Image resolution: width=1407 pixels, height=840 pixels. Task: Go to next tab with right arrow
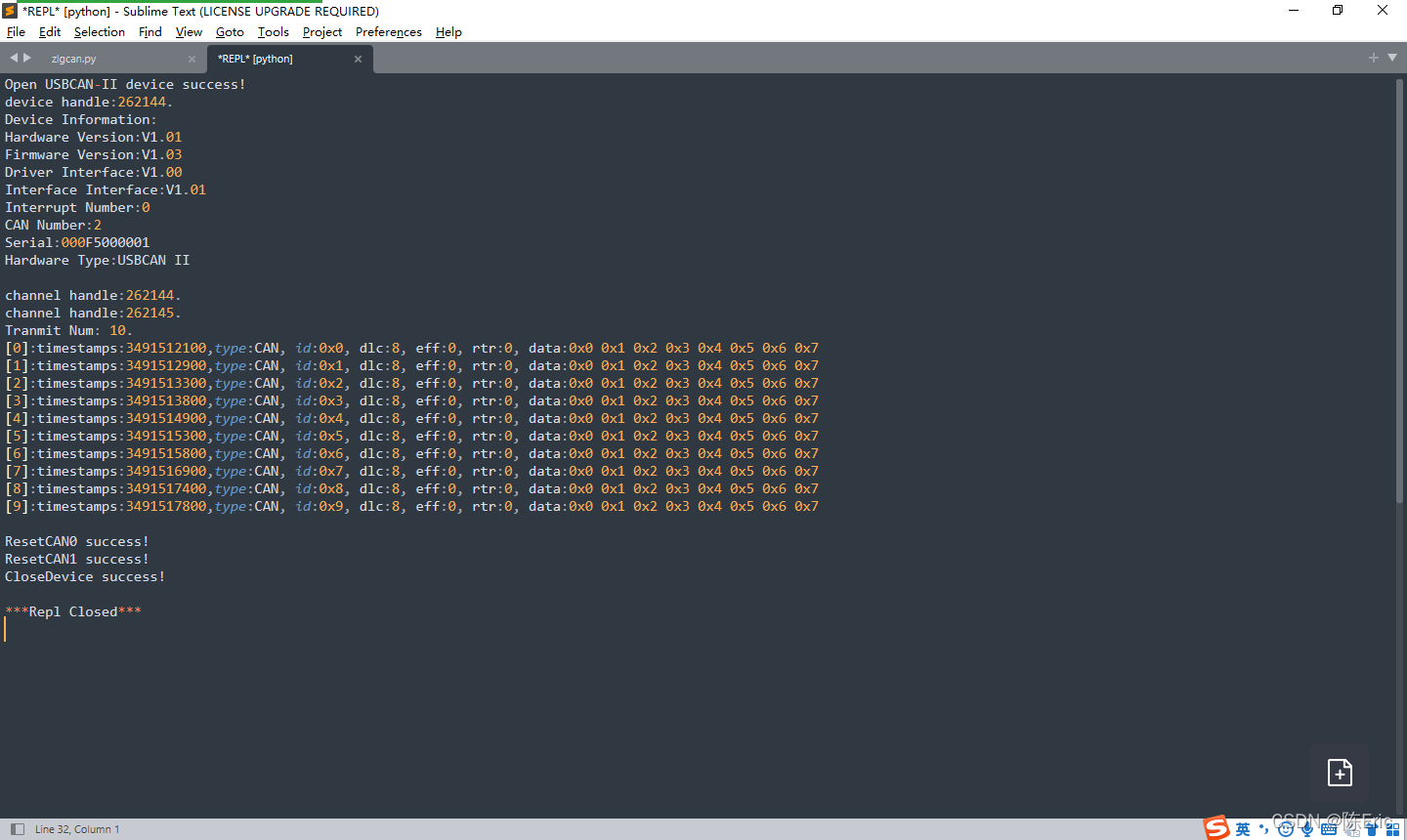pos(27,59)
